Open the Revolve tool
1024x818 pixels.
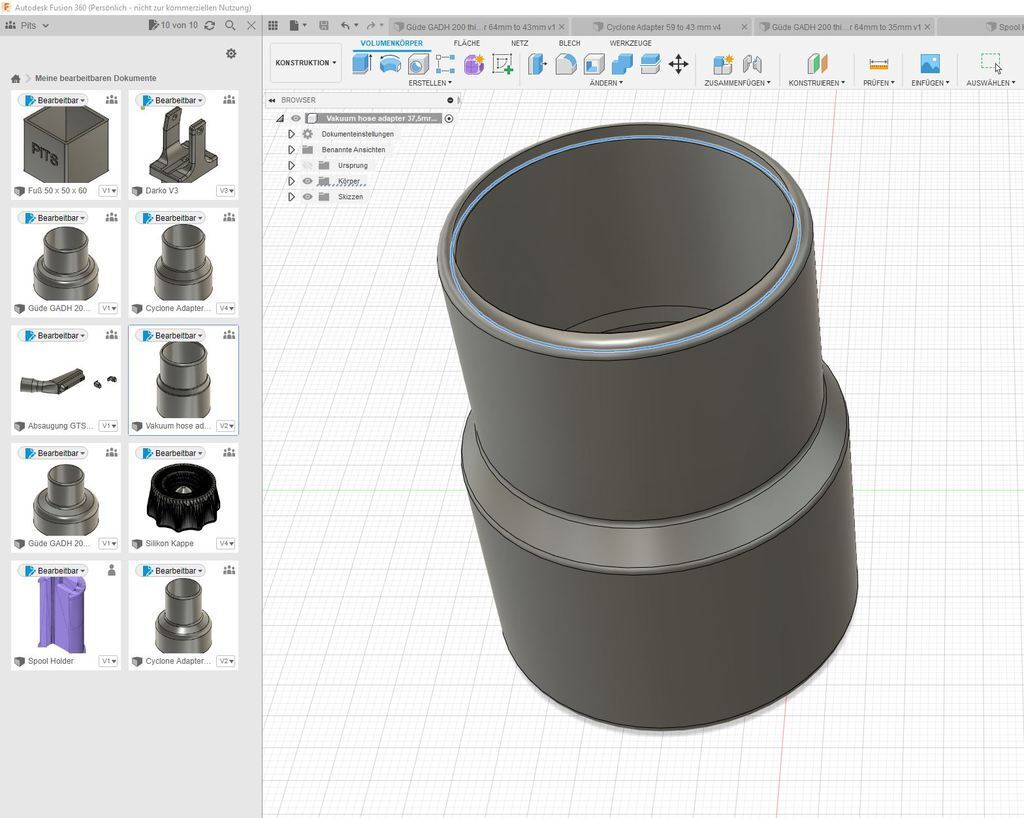(392, 63)
